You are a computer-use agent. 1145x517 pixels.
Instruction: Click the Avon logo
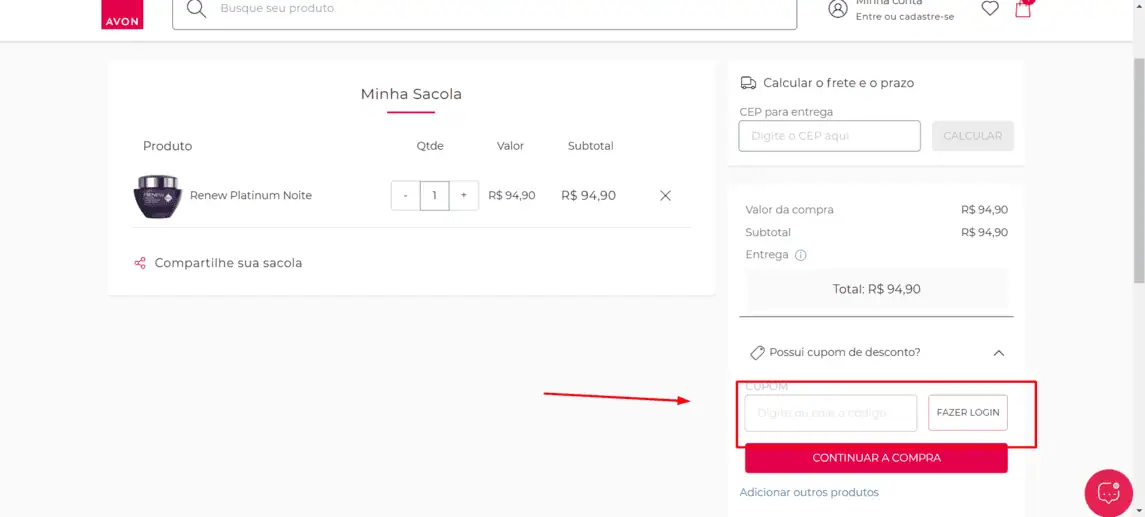click(x=122, y=15)
